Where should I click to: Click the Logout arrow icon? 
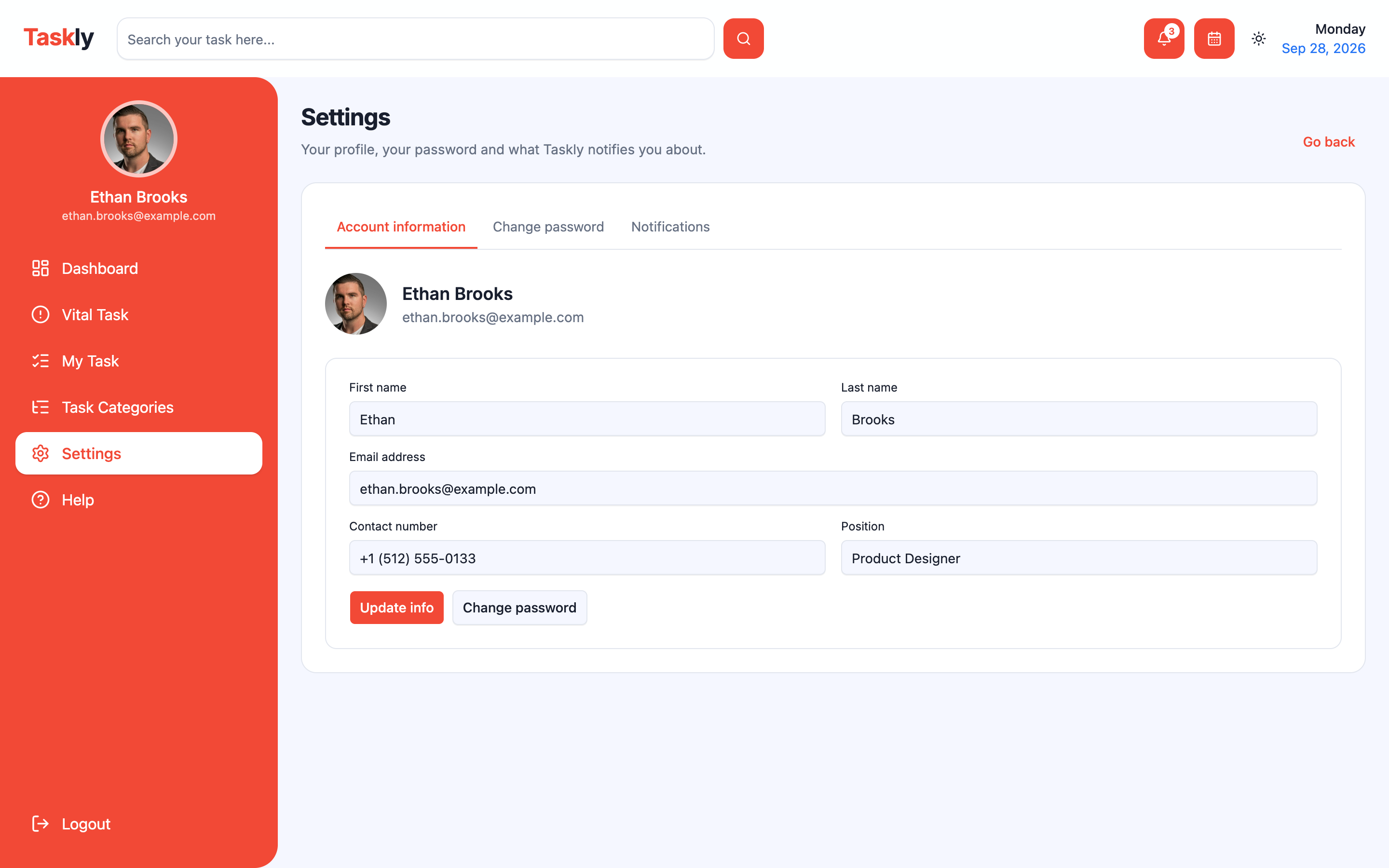coord(40,824)
